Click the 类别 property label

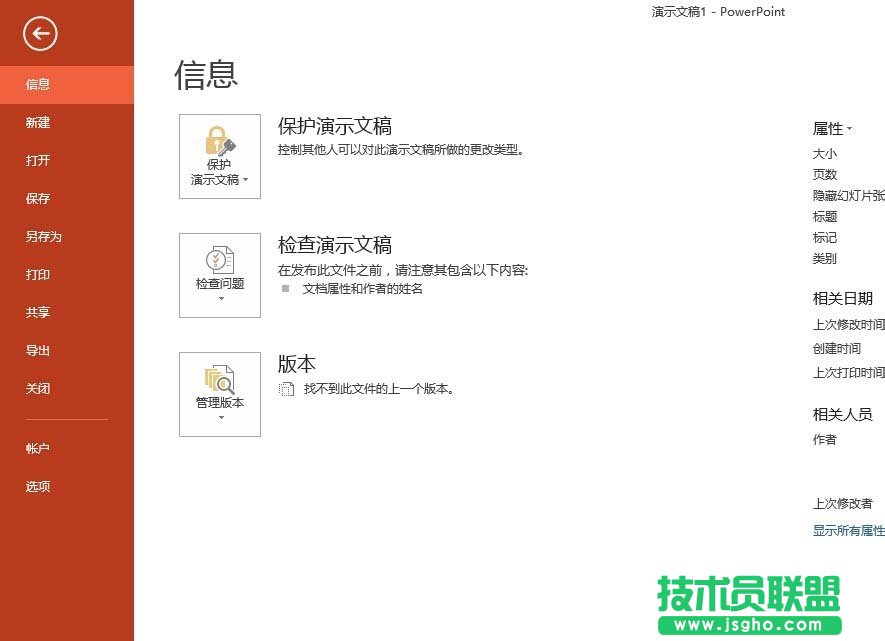(825, 258)
